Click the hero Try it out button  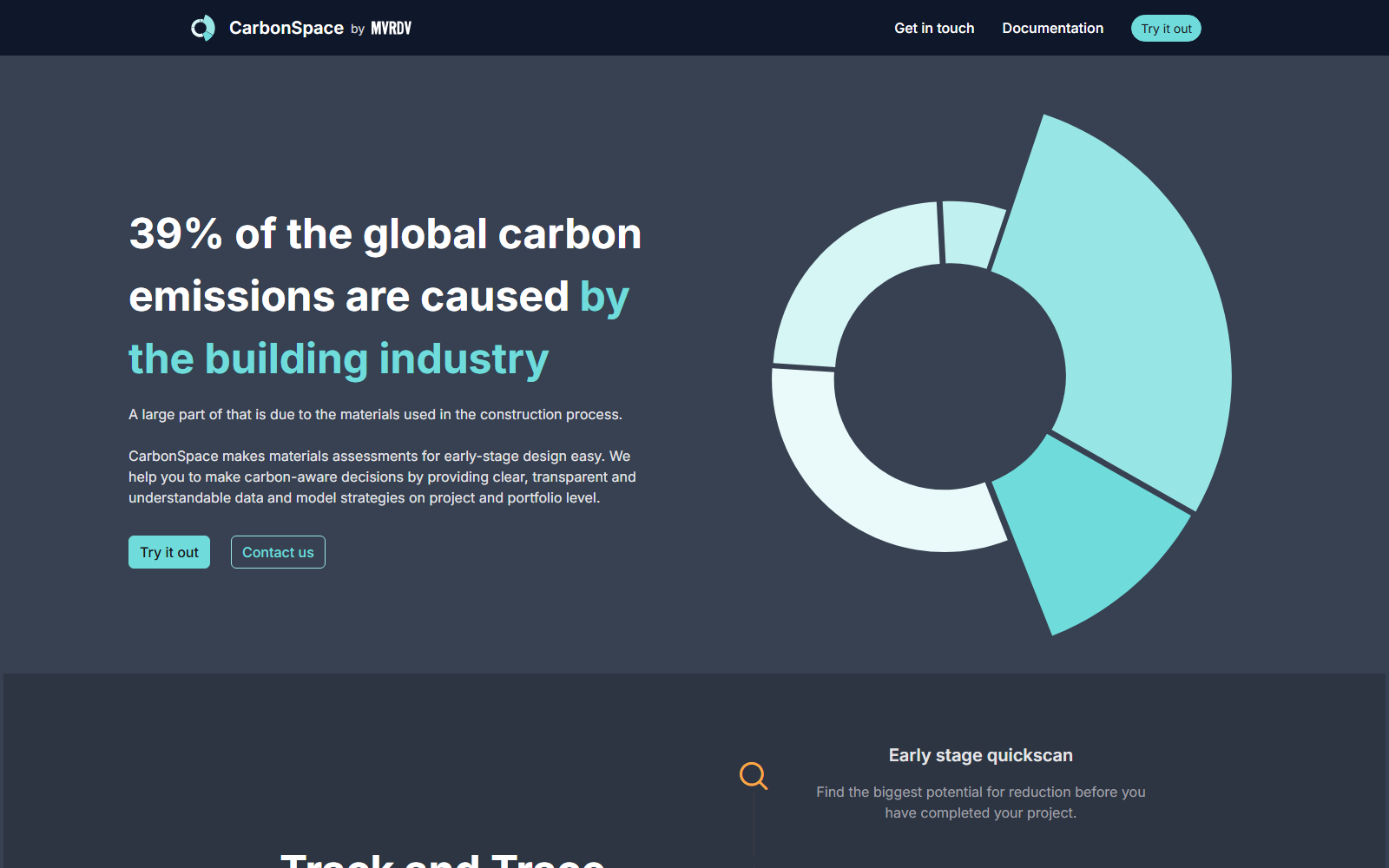tap(169, 552)
